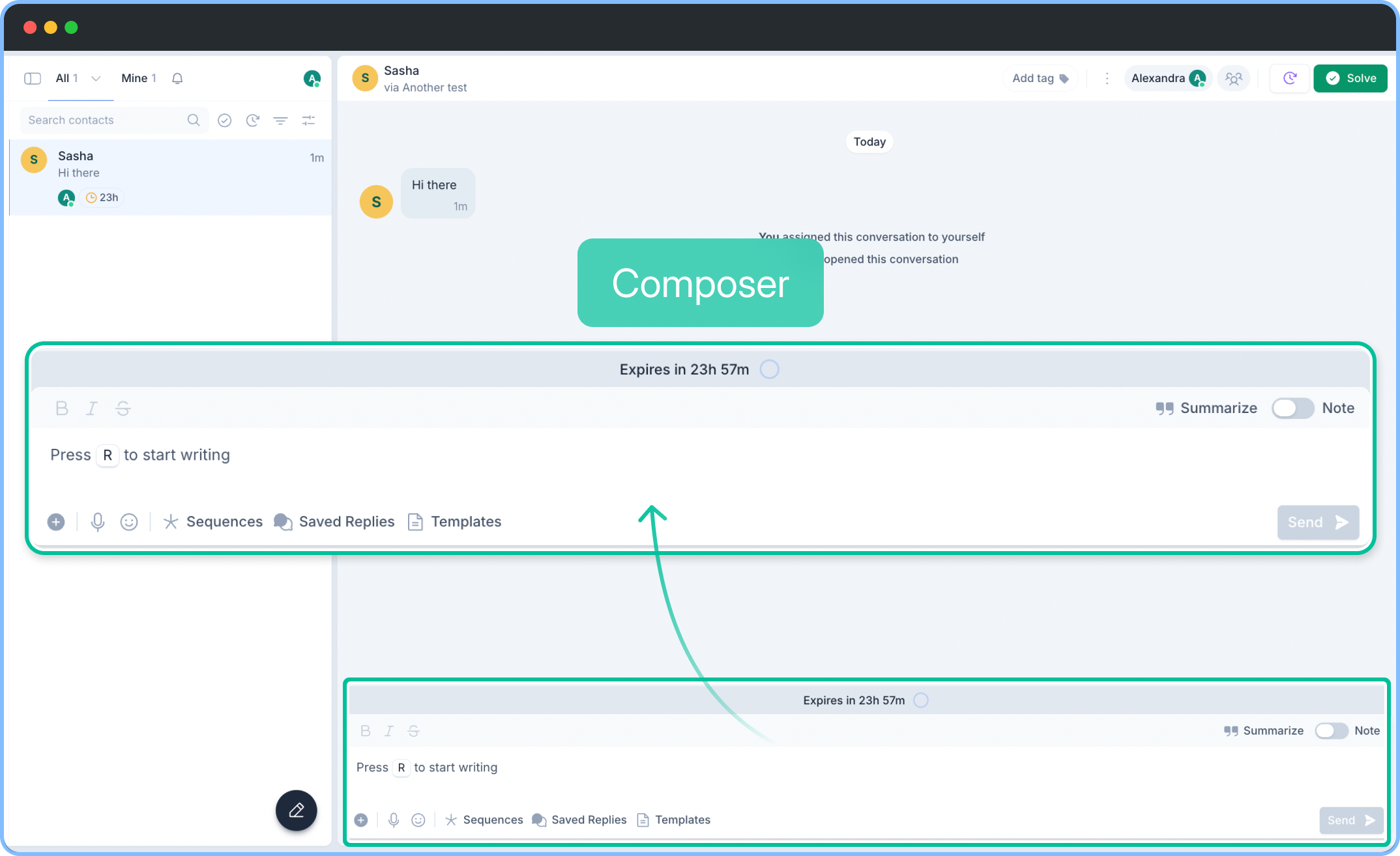Click the round pencil compose button
This screenshot has width=1400, height=856.
pyautogui.click(x=296, y=810)
